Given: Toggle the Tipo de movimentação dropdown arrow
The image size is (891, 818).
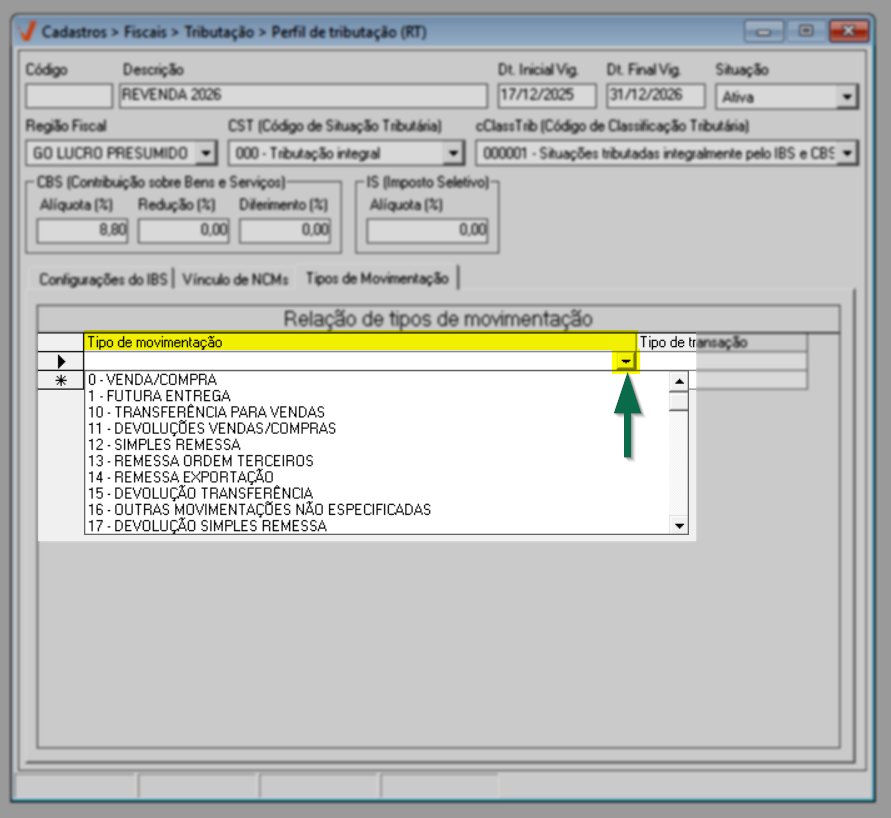Looking at the screenshot, I should click(626, 361).
